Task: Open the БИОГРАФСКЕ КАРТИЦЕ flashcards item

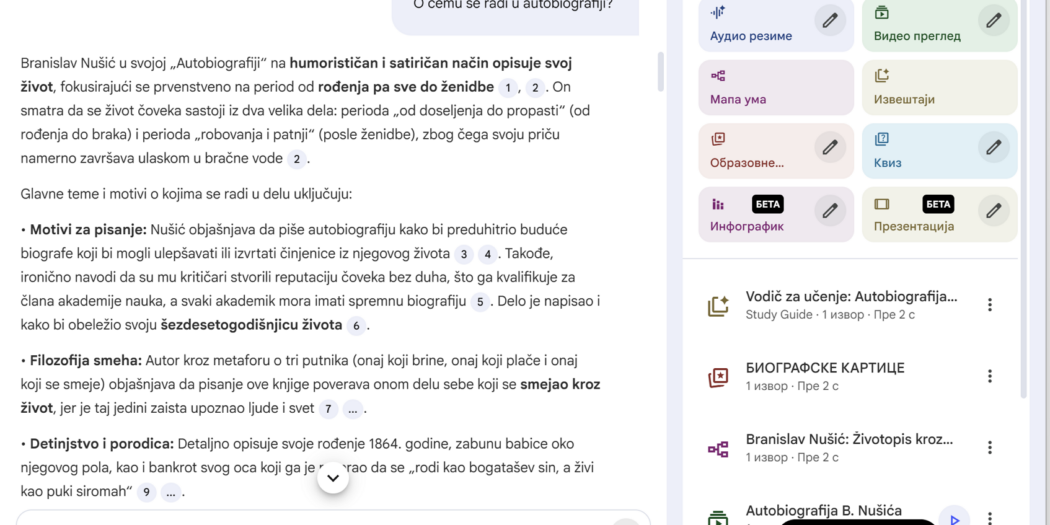Action: click(825, 376)
